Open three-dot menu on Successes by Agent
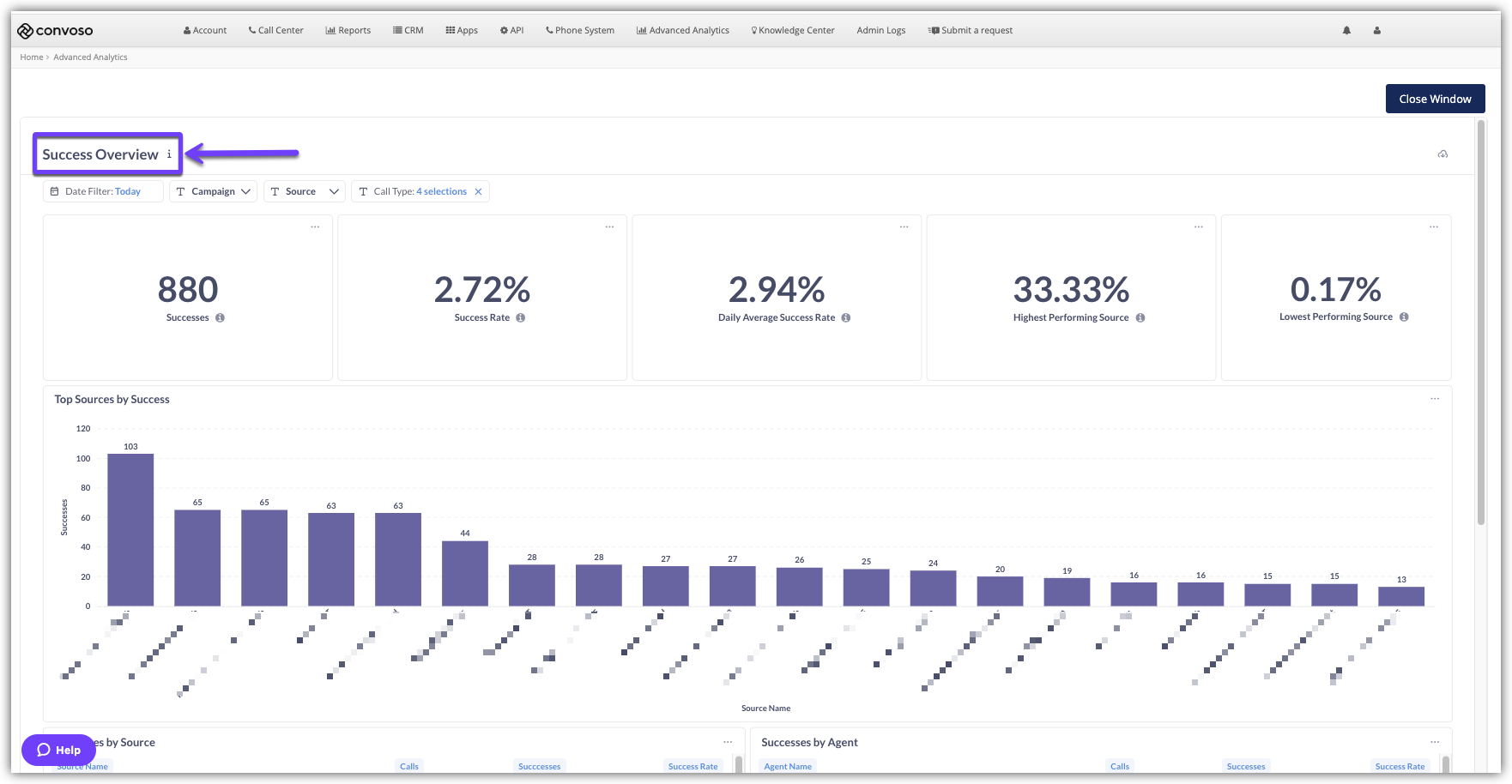The height and width of the screenshot is (784, 1512). click(1434, 742)
